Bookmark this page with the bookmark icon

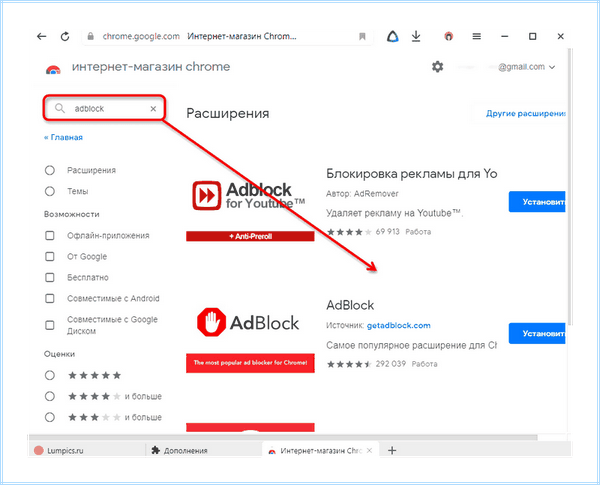point(362,36)
